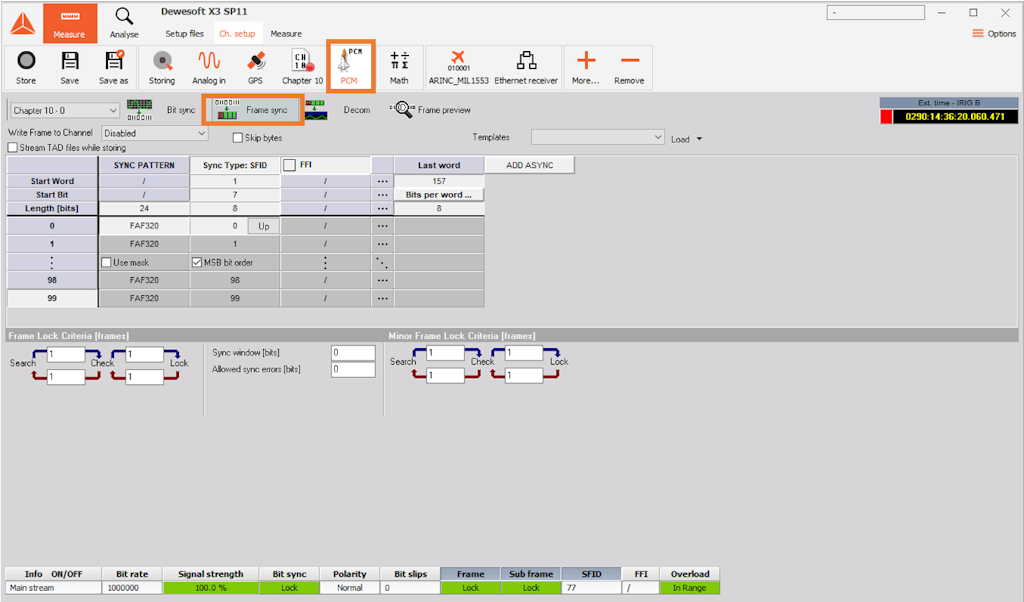Click the Length [bits] value 24
Screen dimensions: 1024x602
[x=144, y=208]
